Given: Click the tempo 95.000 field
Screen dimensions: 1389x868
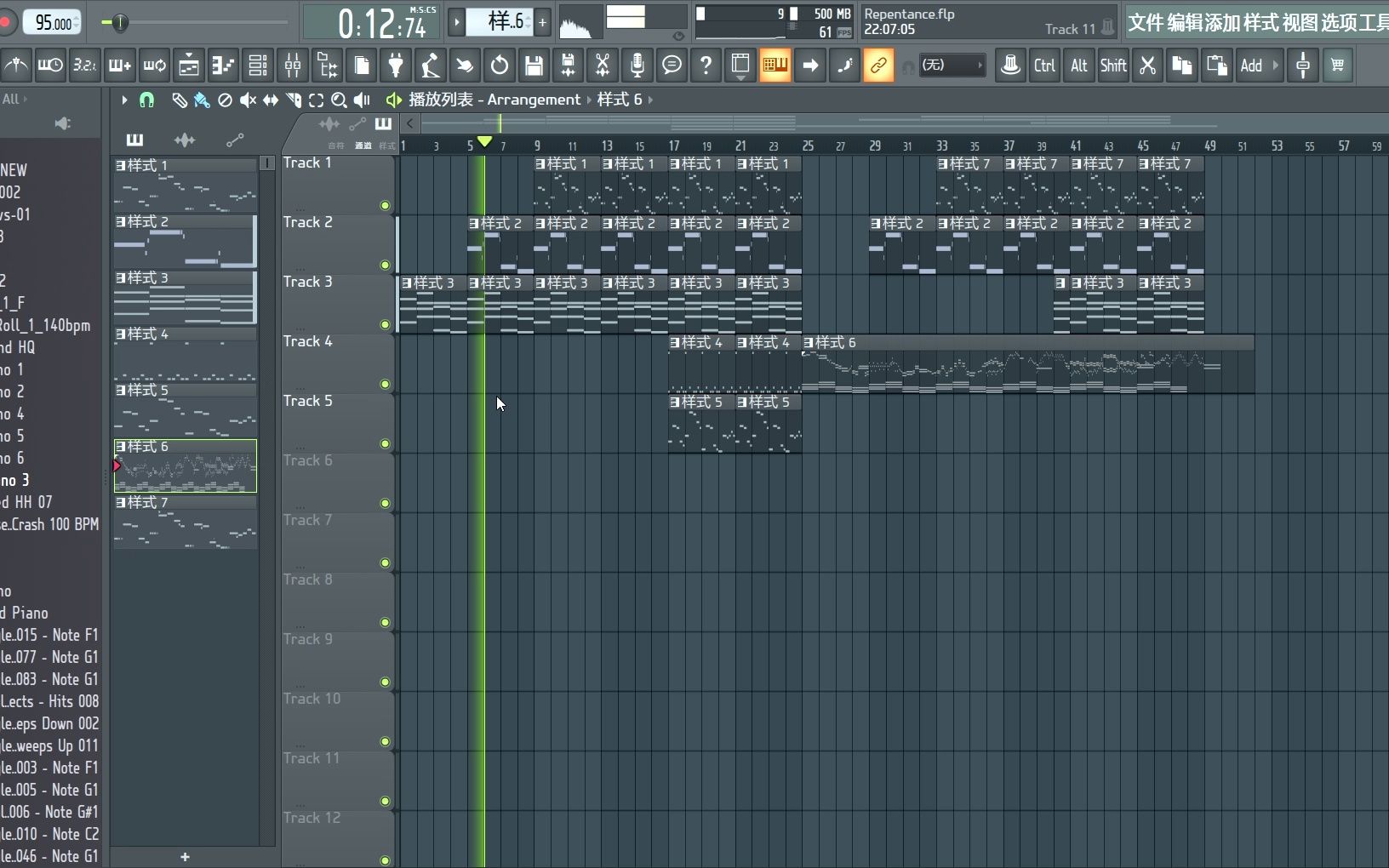Looking at the screenshot, I should point(53,22).
